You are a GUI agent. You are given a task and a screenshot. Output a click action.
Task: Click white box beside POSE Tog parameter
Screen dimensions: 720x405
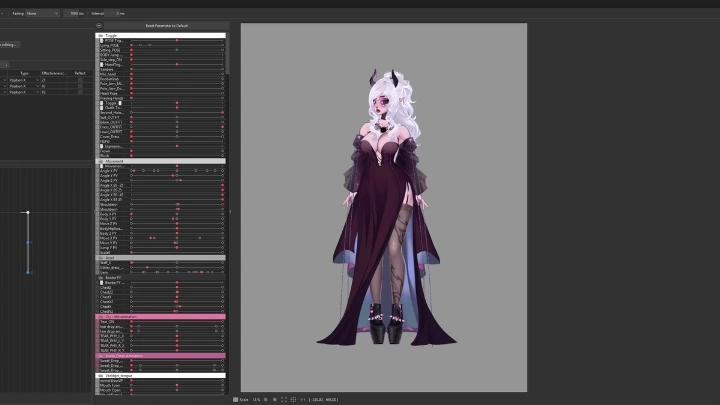click(101, 40)
